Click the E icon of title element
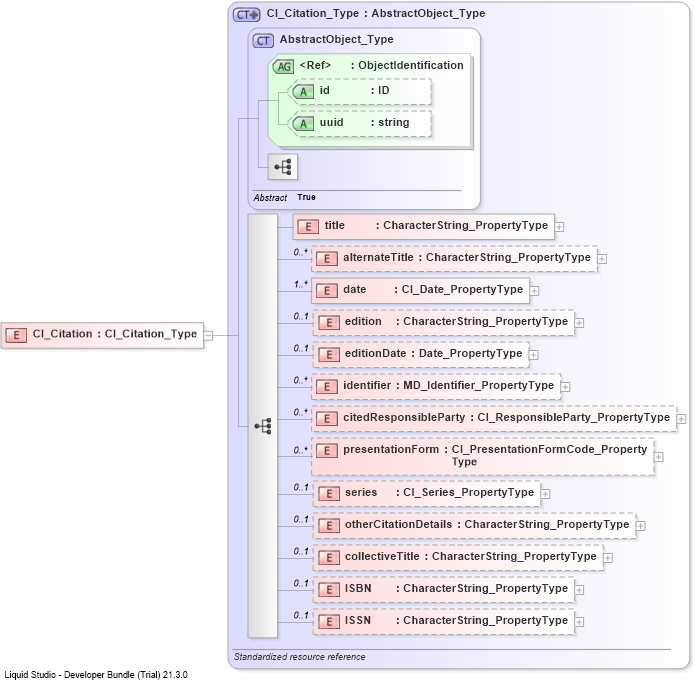This screenshot has height=680, width=694. pyautogui.click(x=308, y=227)
